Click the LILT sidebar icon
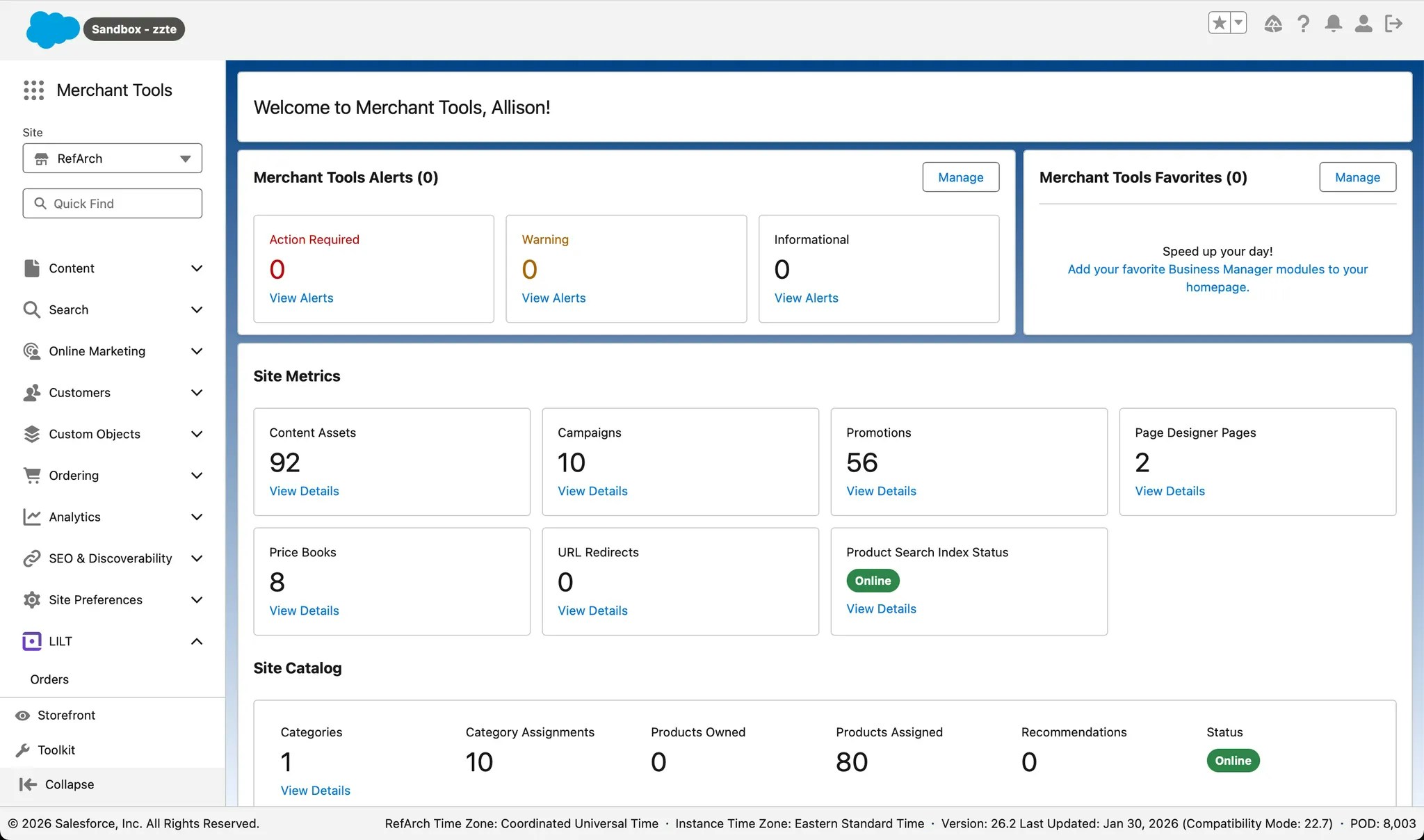This screenshot has width=1424, height=840. pyautogui.click(x=32, y=641)
